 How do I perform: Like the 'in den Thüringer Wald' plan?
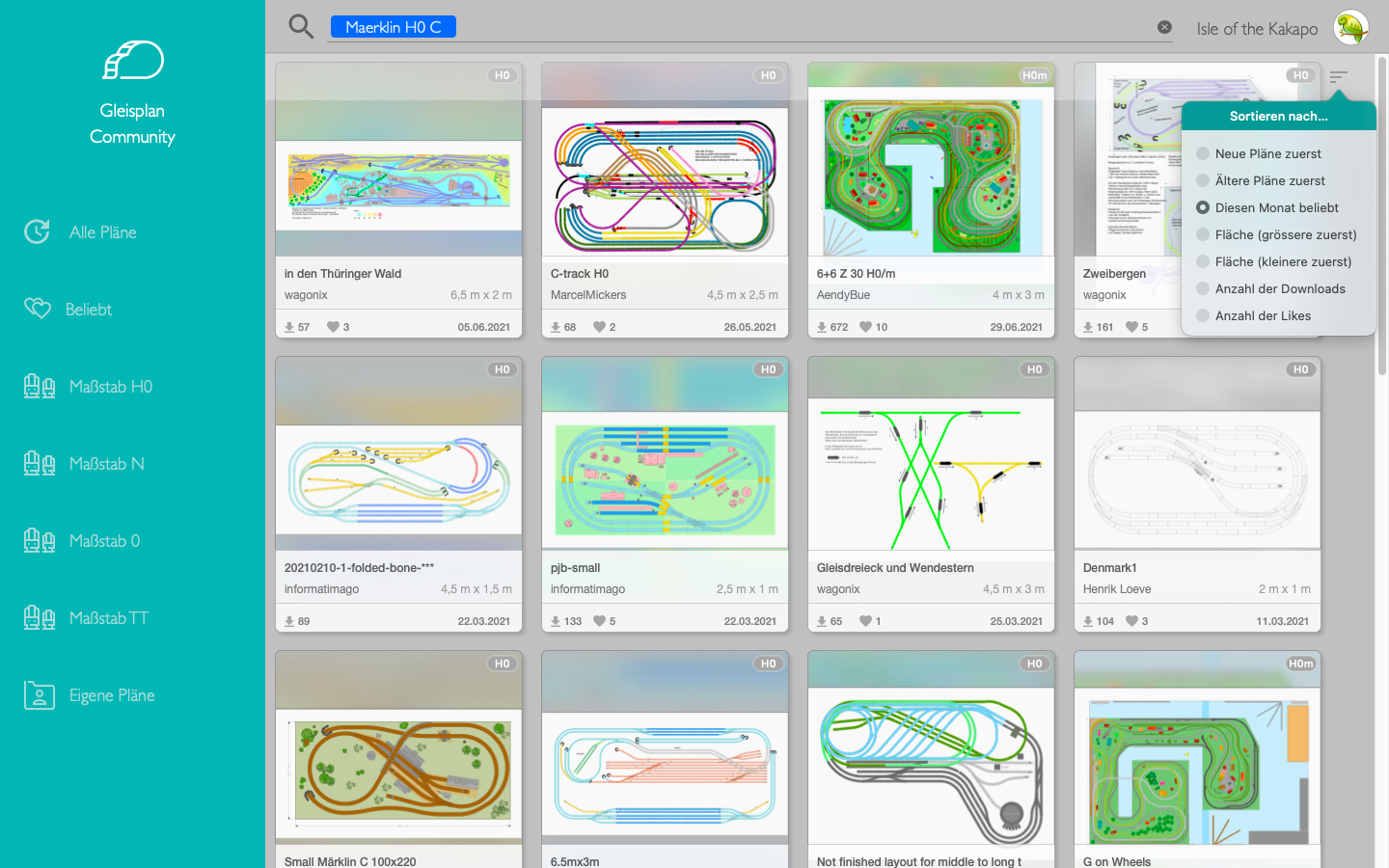click(x=333, y=327)
